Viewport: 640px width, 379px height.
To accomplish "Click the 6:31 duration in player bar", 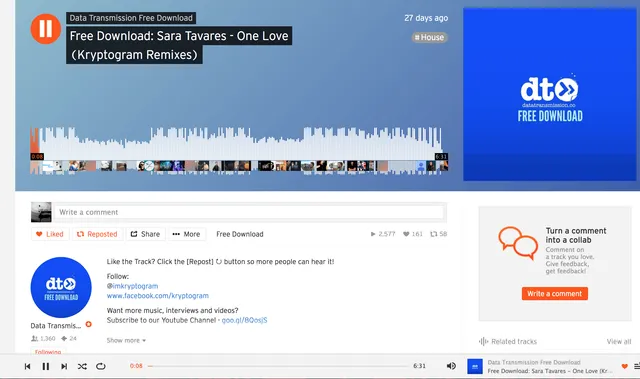I will [419, 366].
